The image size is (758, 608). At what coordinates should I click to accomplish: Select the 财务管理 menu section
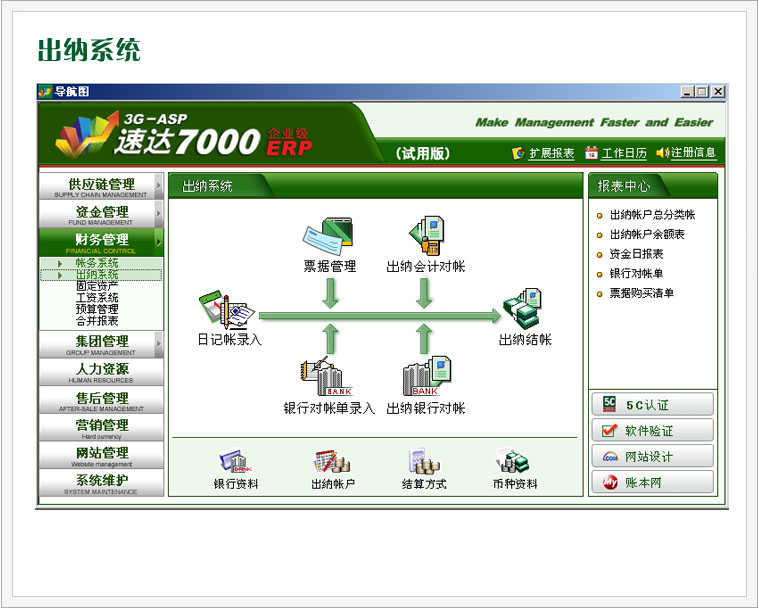(101, 242)
